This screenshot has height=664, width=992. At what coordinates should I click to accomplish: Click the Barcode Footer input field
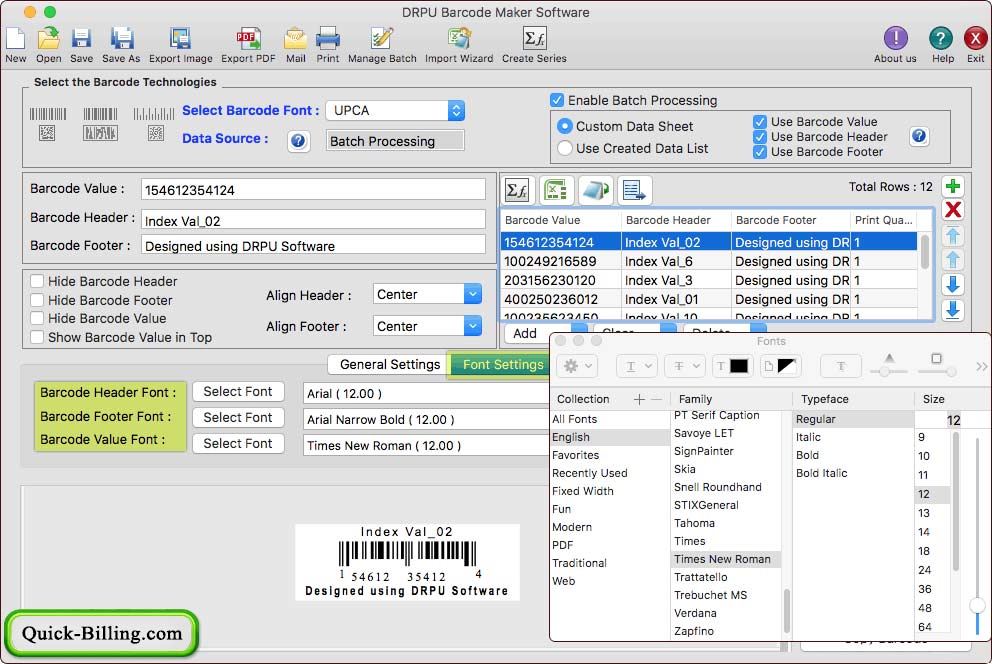tap(313, 246)
